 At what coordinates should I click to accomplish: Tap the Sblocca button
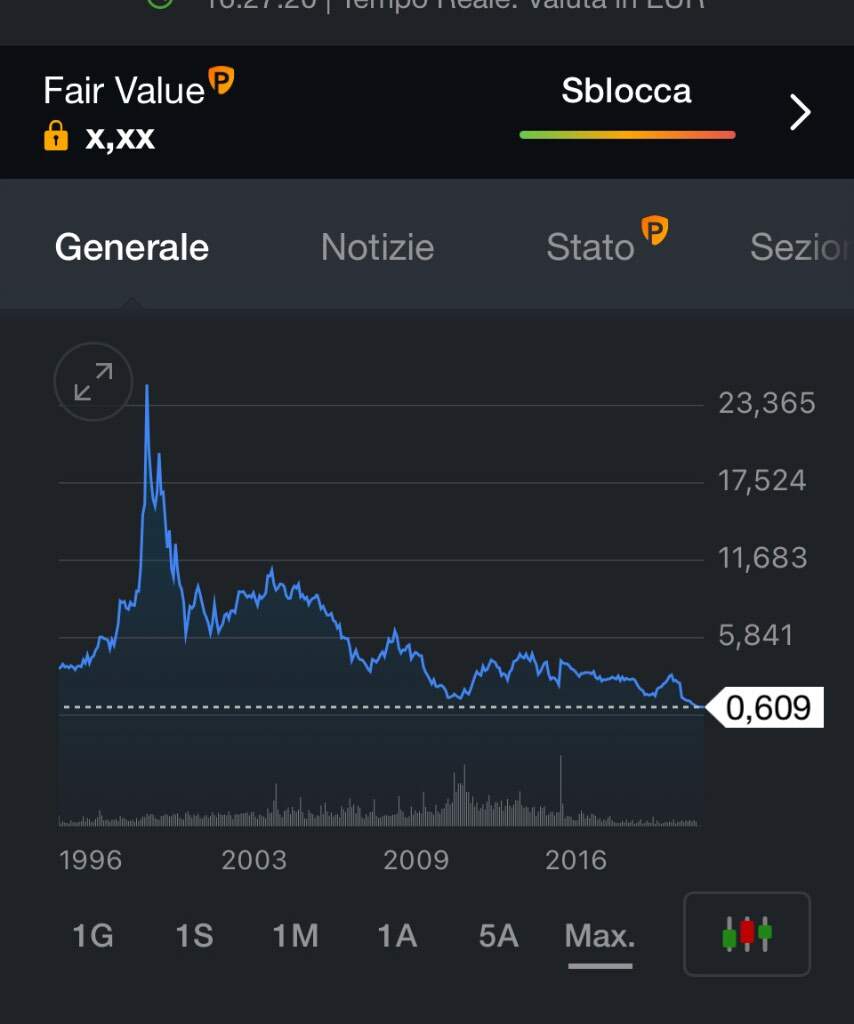(x=626, y=90)
